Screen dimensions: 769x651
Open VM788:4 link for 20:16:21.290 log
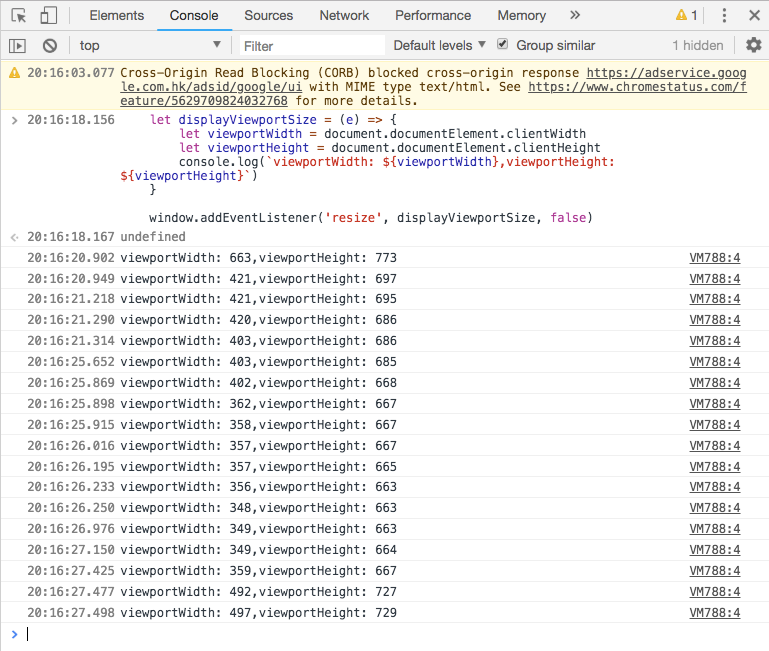(x=715, y=320)
